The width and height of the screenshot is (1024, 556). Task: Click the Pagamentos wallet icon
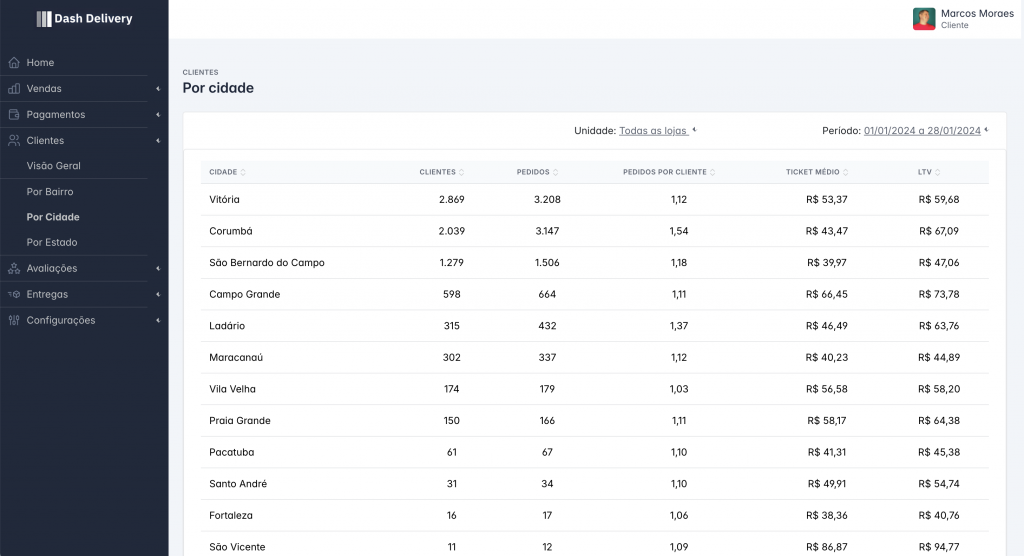pyautogui.click(x=14, y=115)
